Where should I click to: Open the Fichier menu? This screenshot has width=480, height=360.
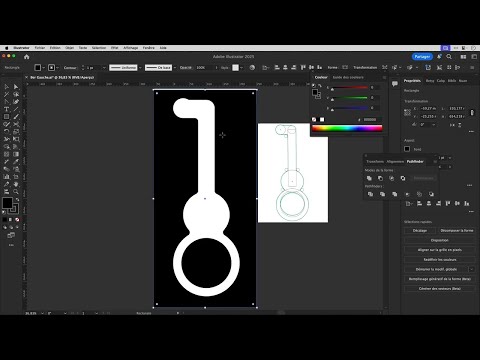pyautogui.click(x=40, y=48)
